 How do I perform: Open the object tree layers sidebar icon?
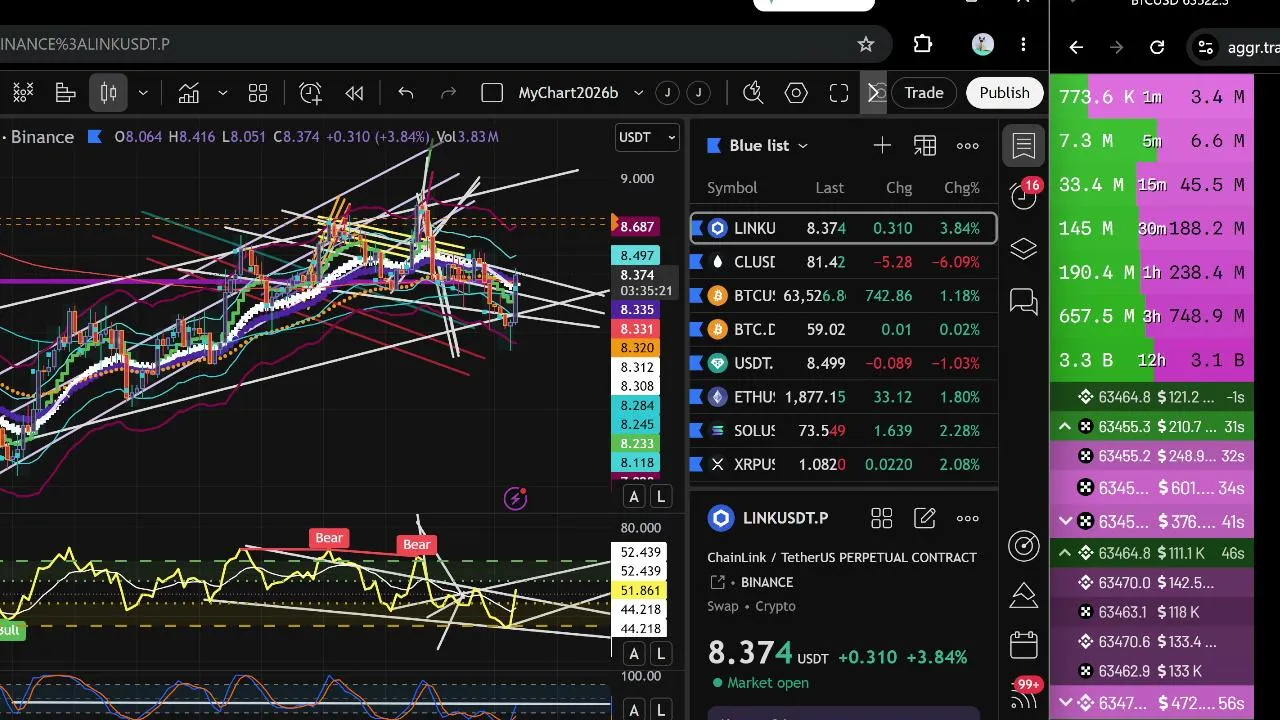[x=1024, y=249]
